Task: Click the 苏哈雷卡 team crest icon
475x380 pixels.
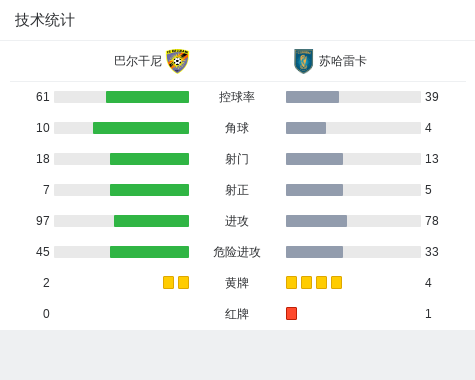Action: 303,61
